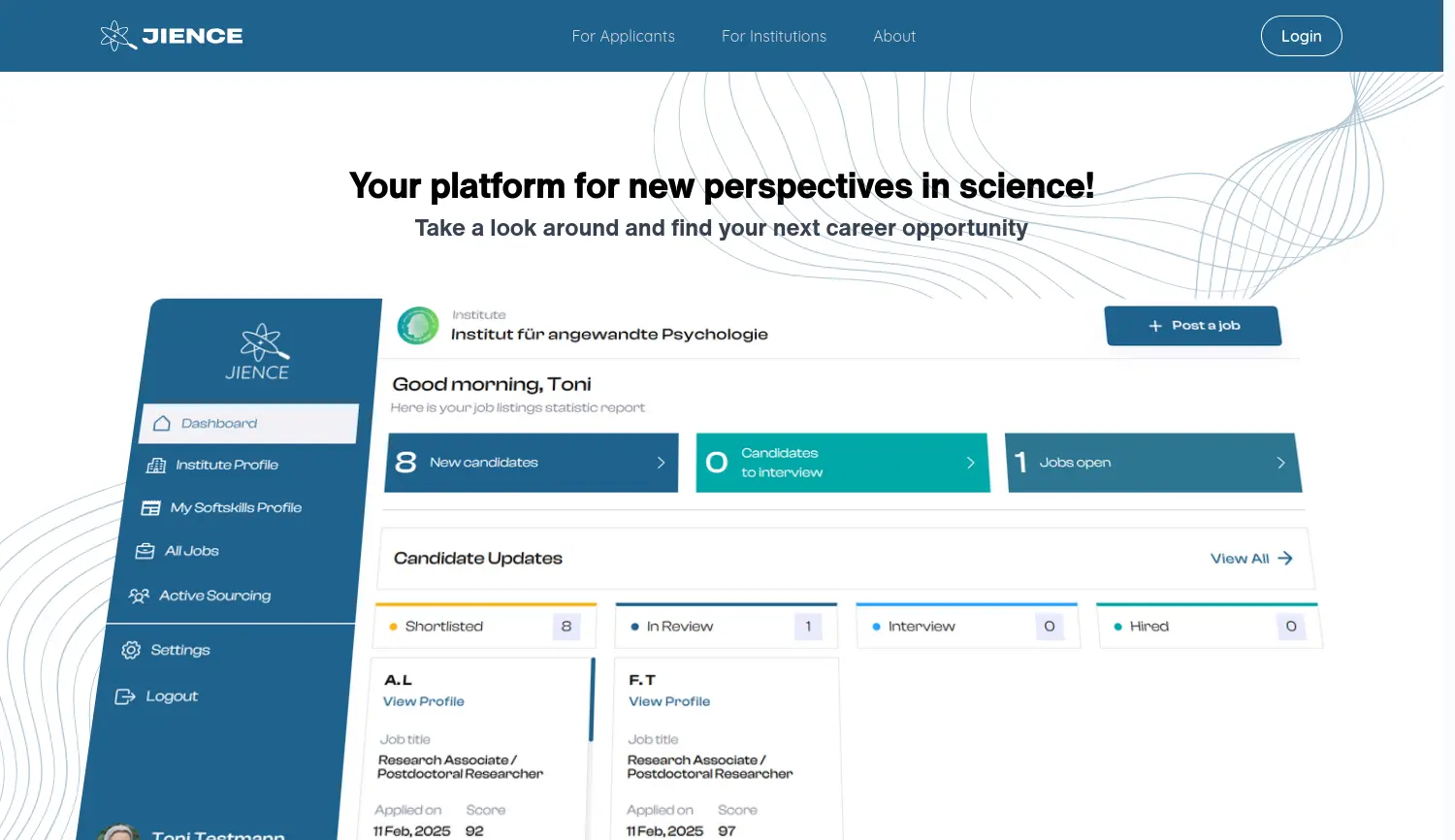Click the arrow icon next to View All
1455x840 pixels.
[1285, 559]
